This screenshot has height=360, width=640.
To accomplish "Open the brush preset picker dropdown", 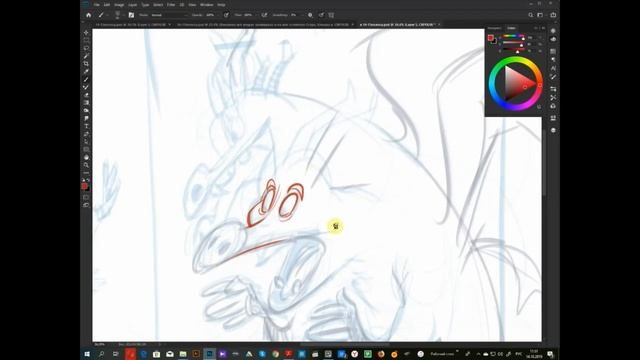I will (118, 15).
